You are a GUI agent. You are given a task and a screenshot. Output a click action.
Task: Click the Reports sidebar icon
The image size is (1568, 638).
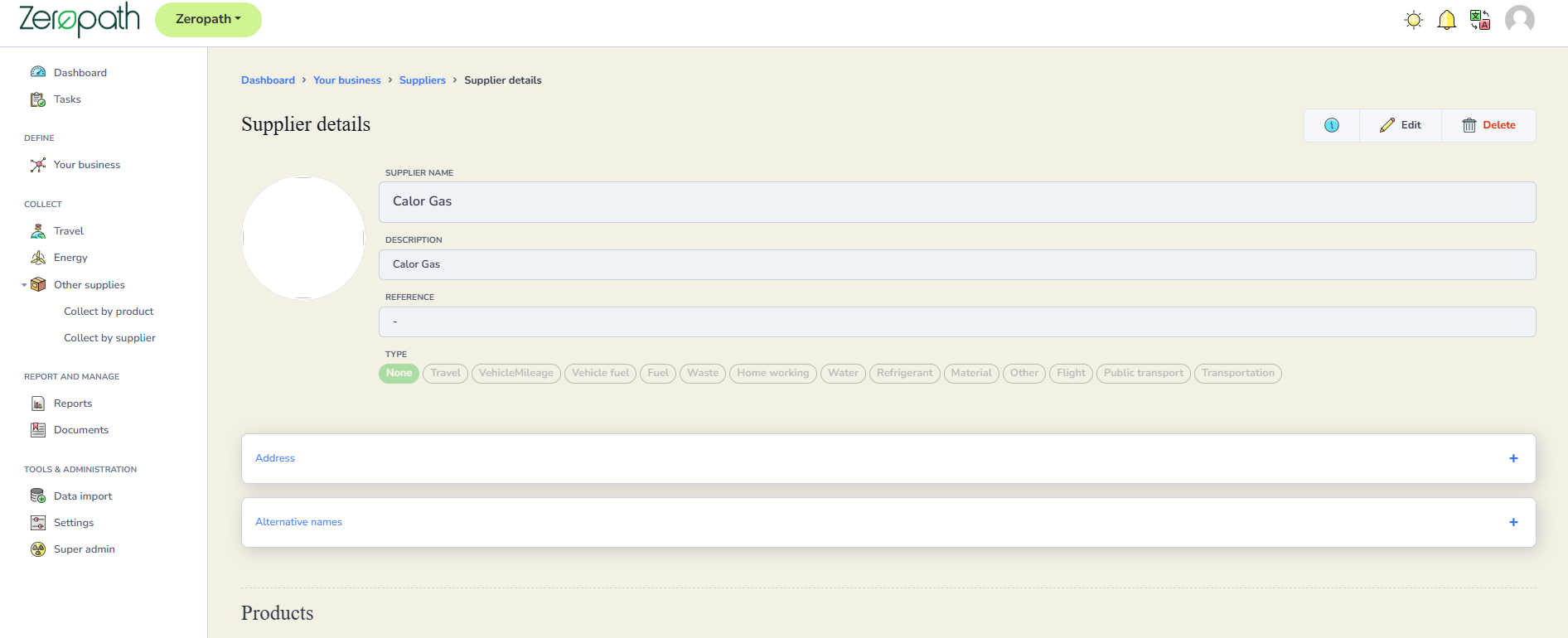tap(38, 404)
